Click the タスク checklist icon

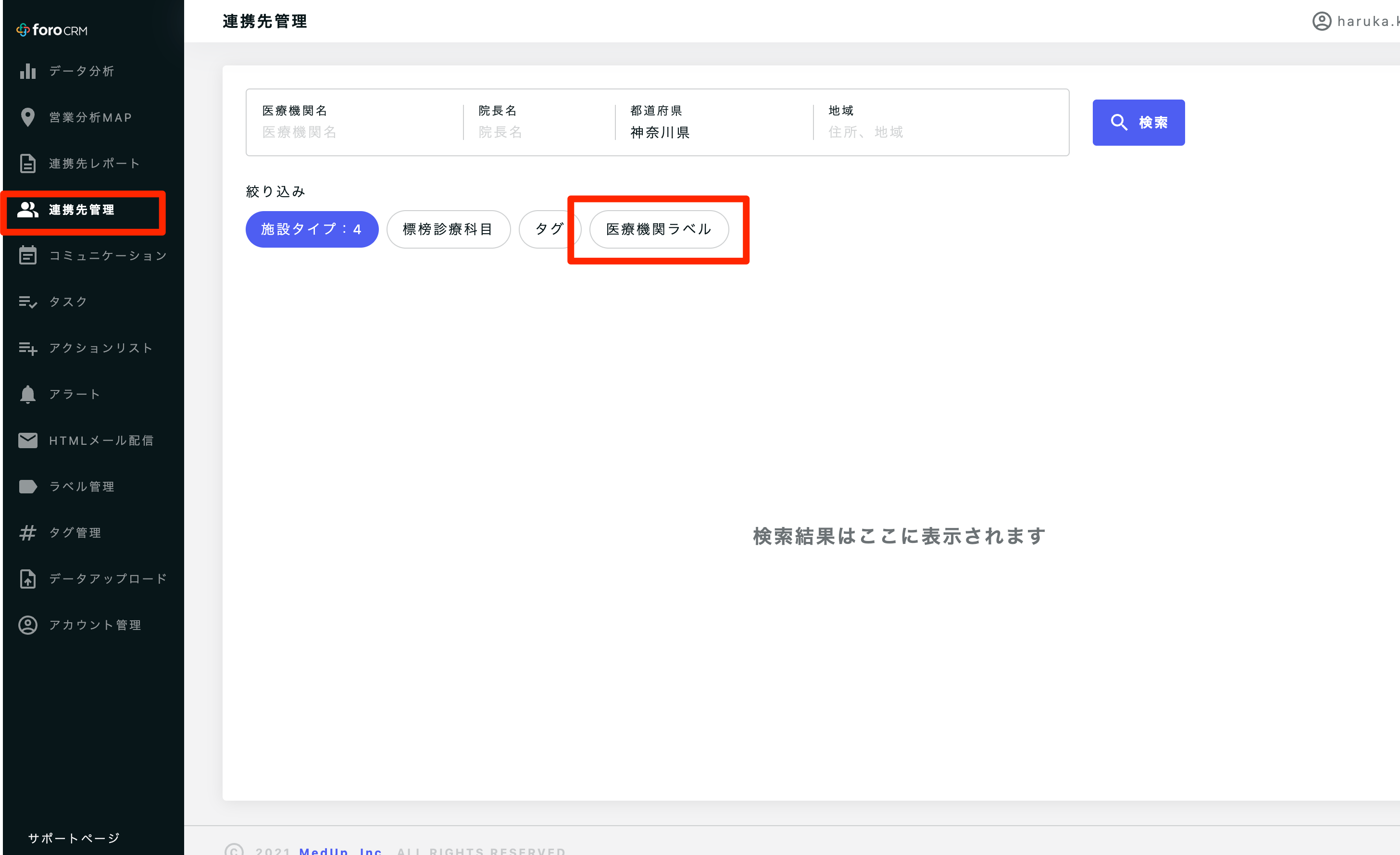pyautogui.click(x=28, y=302)
